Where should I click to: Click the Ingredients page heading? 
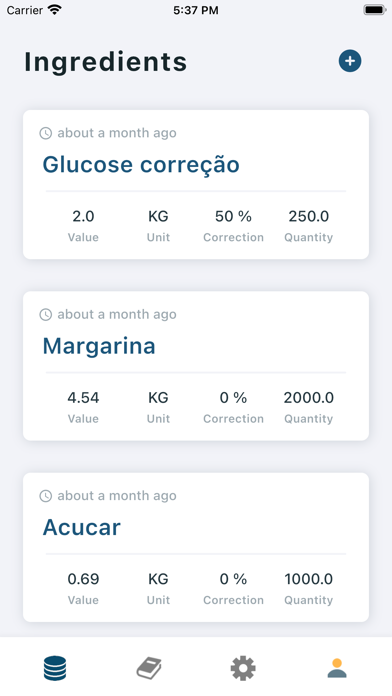pos(105,62)
